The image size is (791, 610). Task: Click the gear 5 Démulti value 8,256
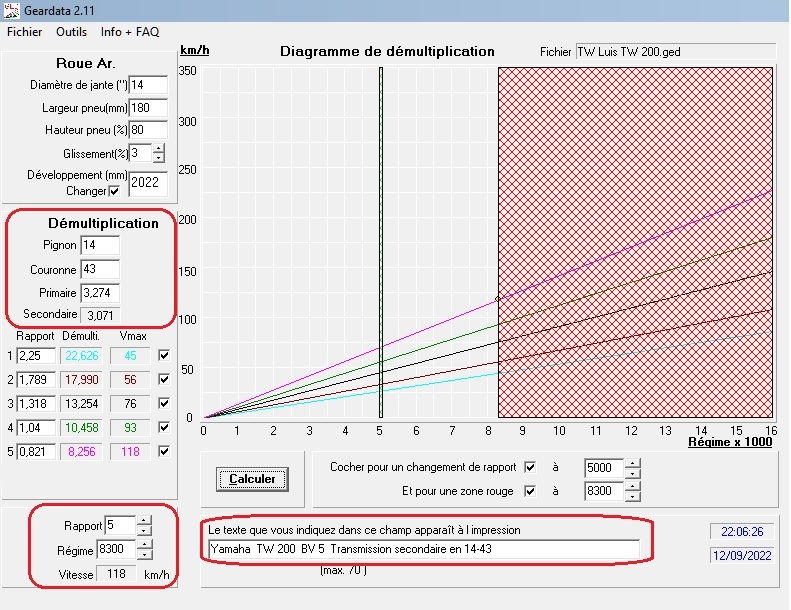click(x=81, y=452)
